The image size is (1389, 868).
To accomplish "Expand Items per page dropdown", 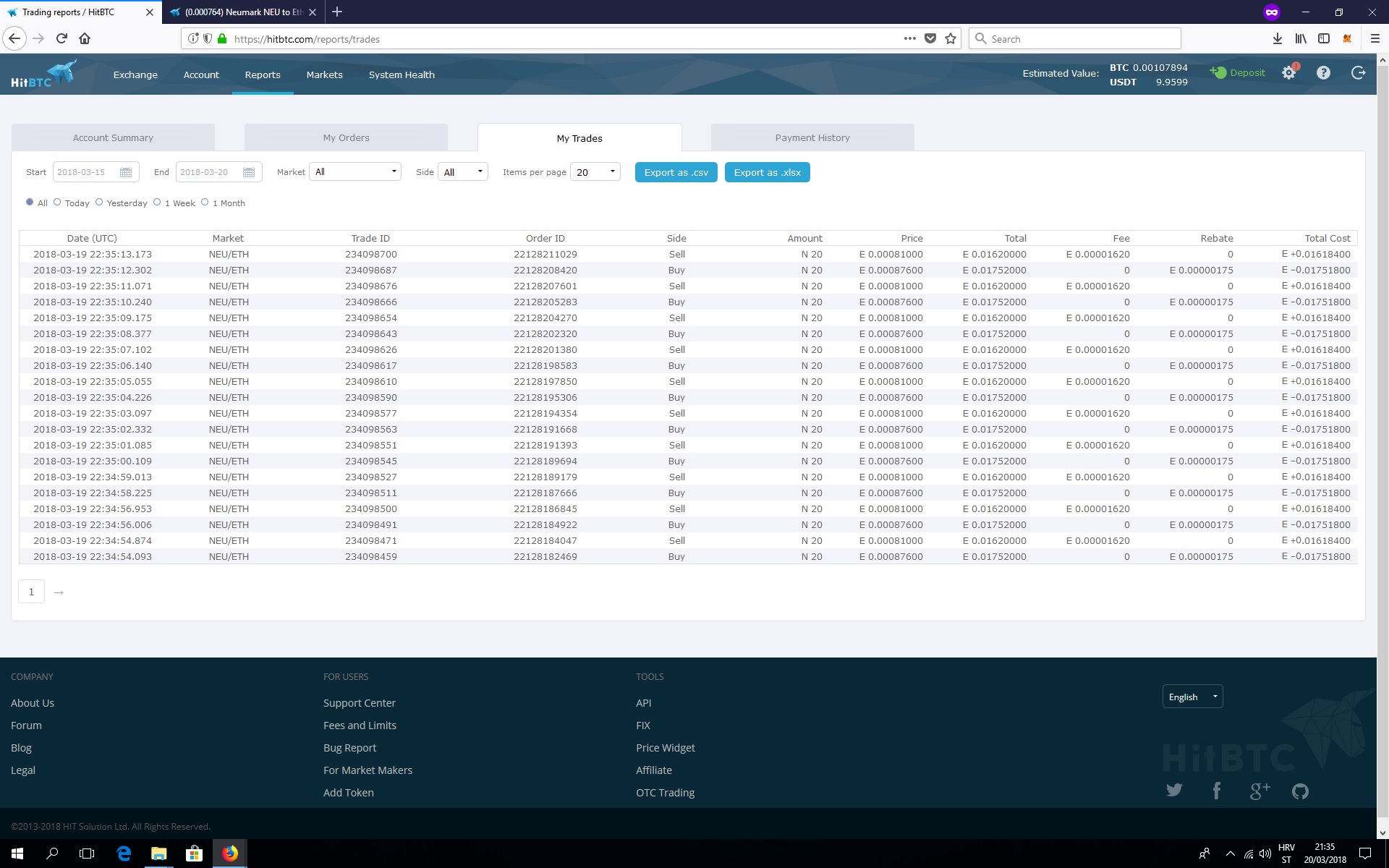I will coord(595,171).
